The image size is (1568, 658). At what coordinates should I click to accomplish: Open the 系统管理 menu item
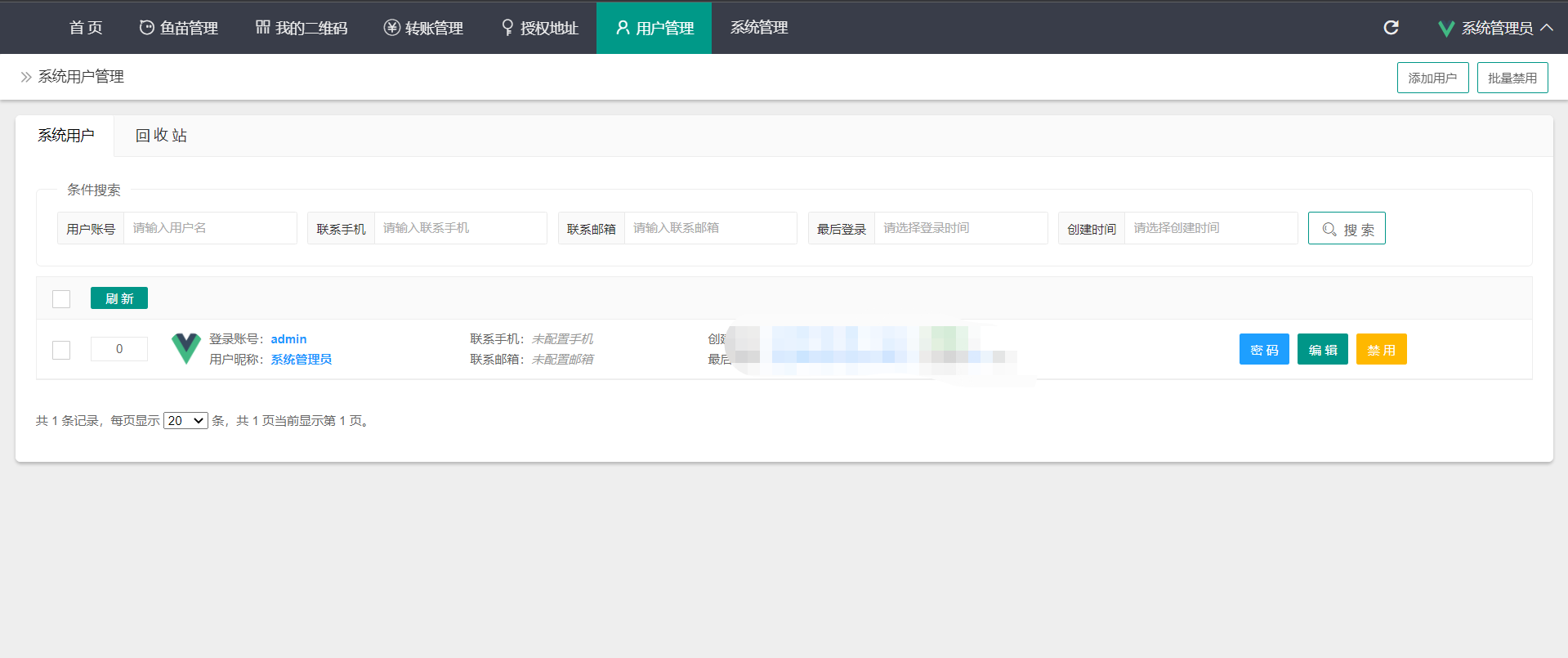click(x=759, y=28)
